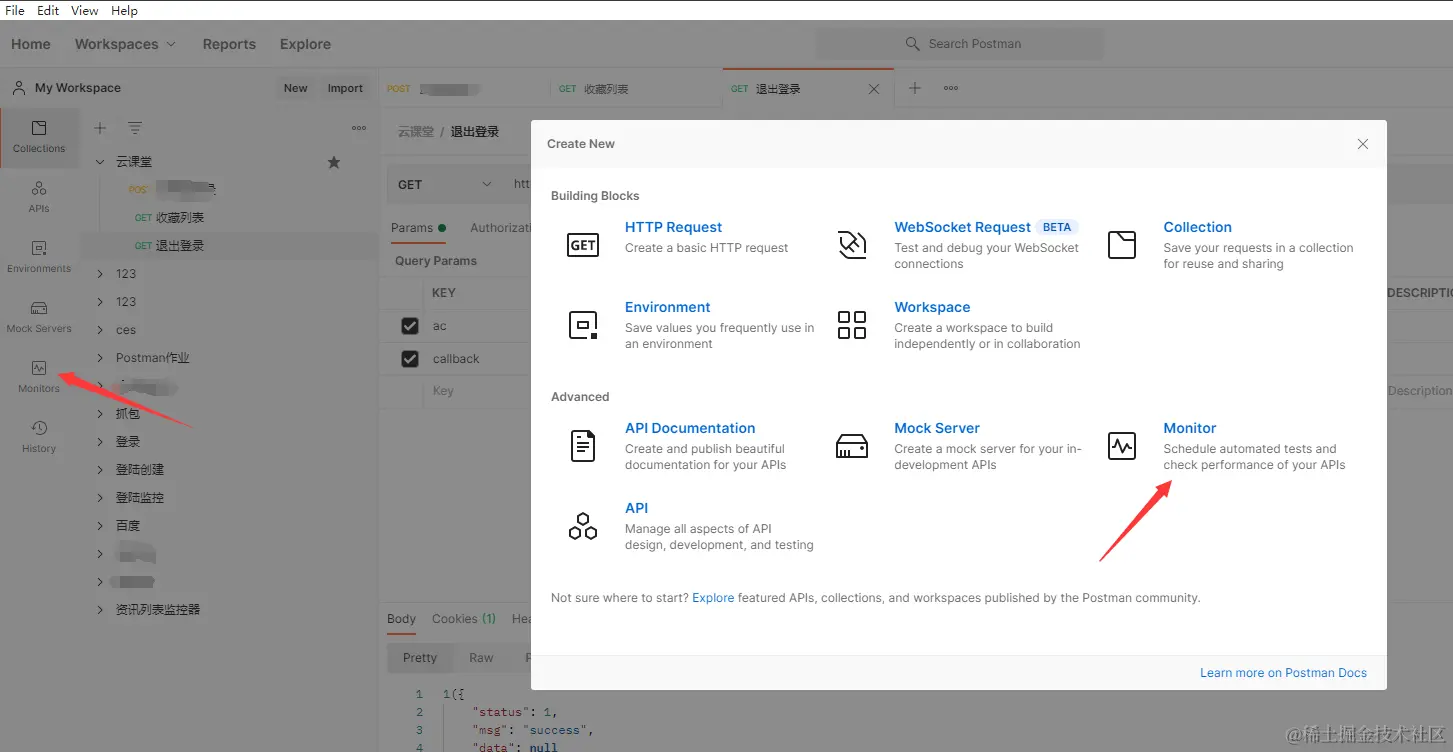Open a new request tab with the plus icon
This screenshot has height=752, width=1453.
pyautogui.click(x=914, y=88)
